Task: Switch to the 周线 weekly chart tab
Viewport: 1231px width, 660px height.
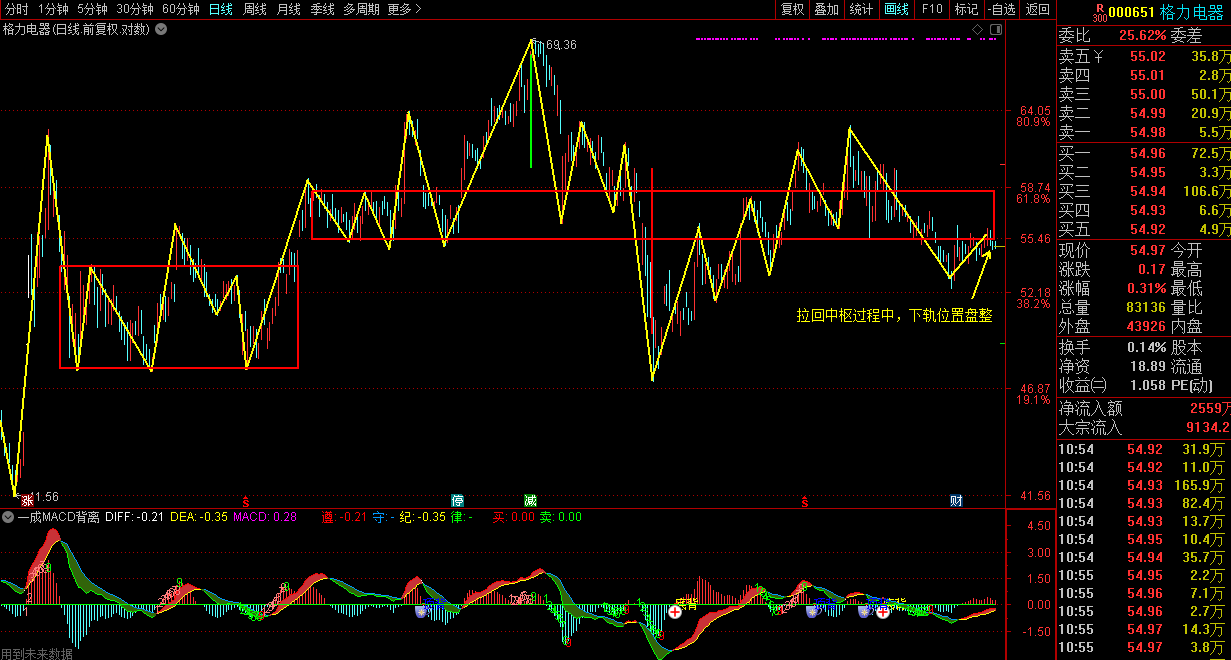Action: (x=255, y=9)
